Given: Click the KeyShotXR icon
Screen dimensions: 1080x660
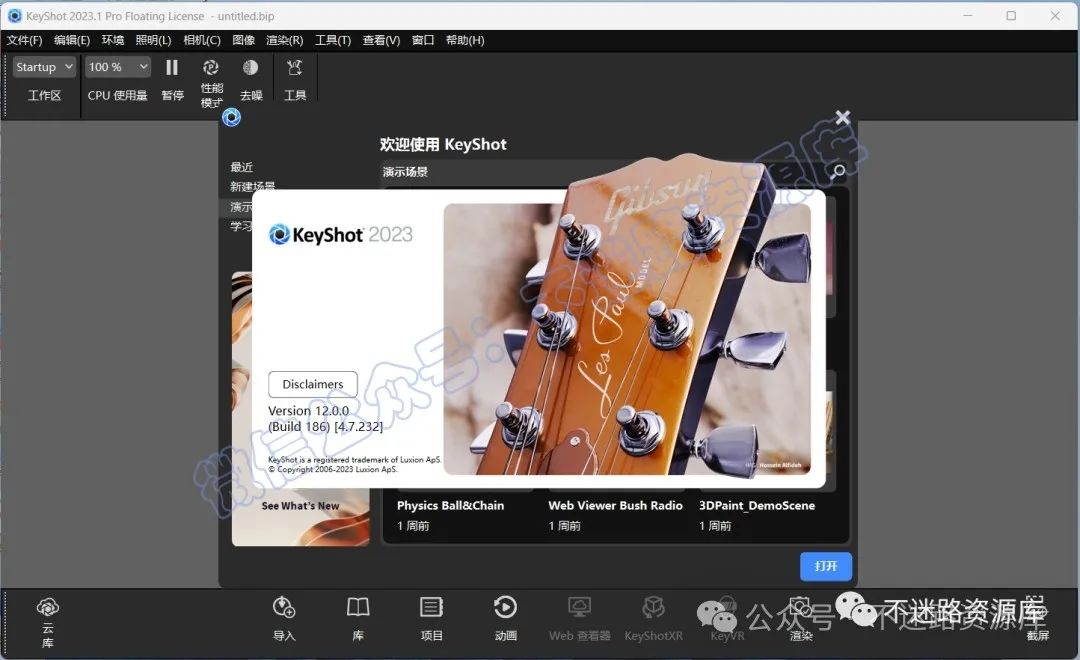Looking at the screenshot, I should 653,608.
